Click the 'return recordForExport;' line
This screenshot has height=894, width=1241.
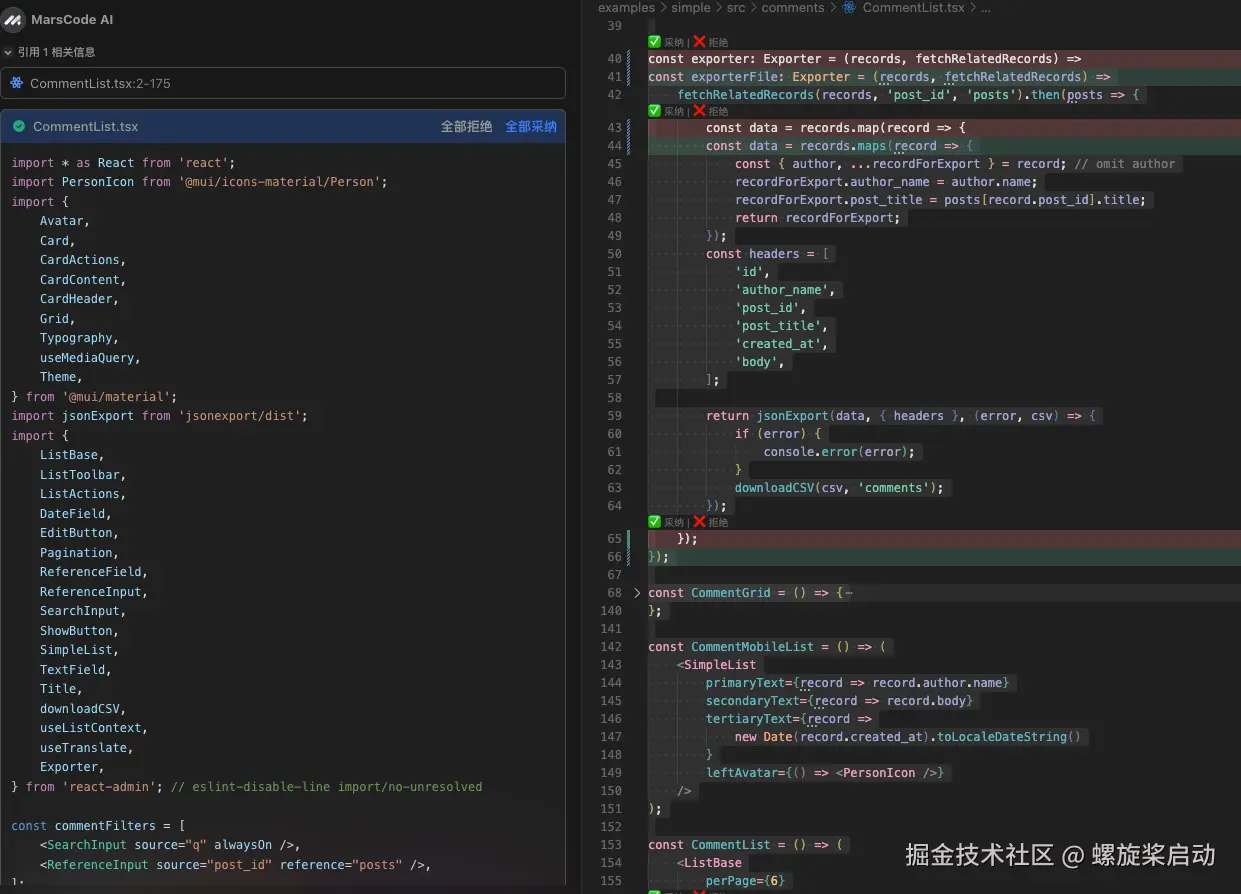click(x=817, y=218)
